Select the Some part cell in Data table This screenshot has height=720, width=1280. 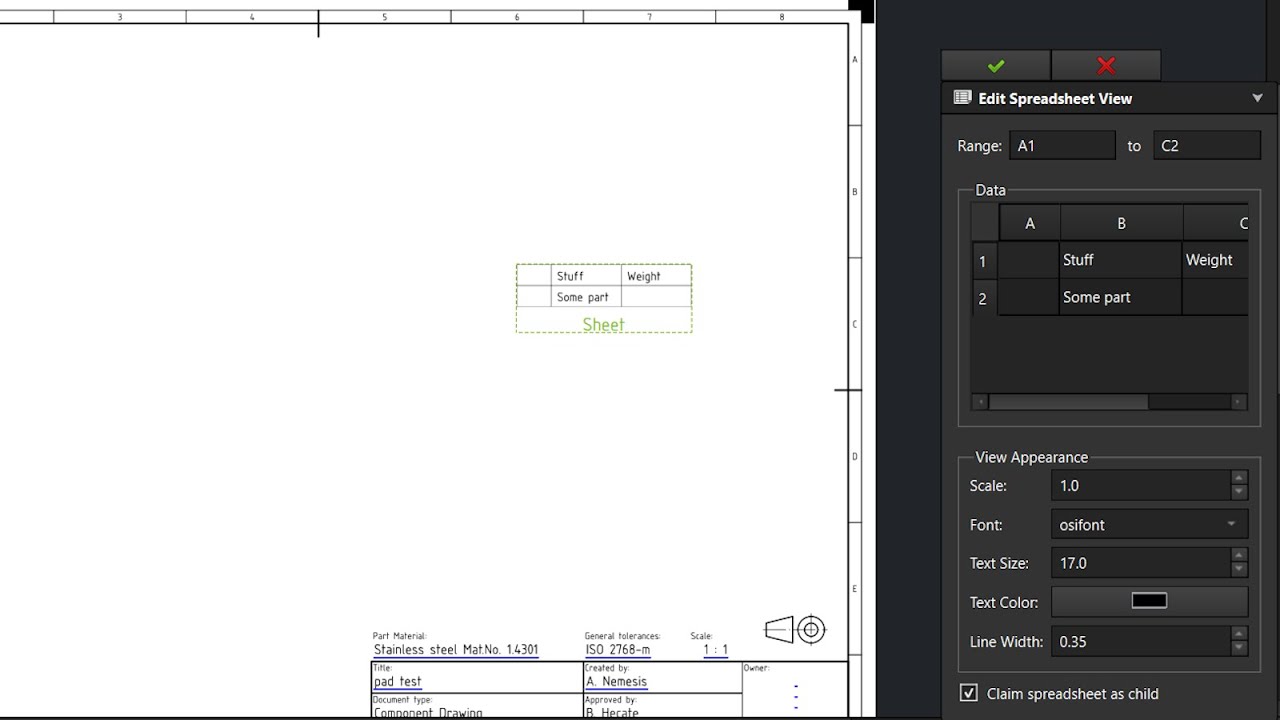tap(1121, 297)
